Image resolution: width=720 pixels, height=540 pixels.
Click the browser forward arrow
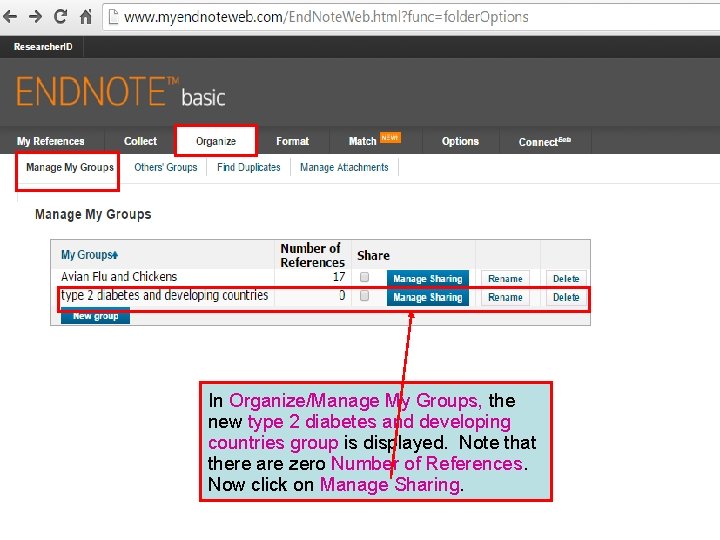35,17
